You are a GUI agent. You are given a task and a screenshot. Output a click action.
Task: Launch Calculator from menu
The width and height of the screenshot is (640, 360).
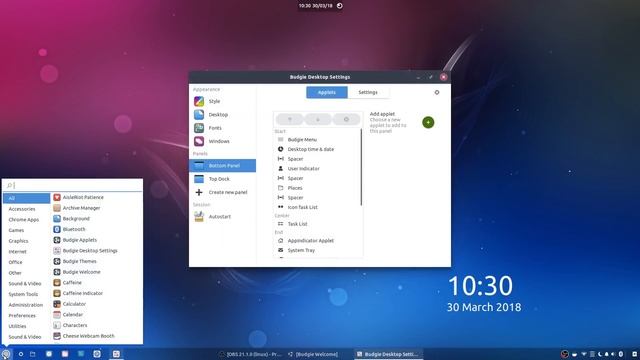(96, 304)
